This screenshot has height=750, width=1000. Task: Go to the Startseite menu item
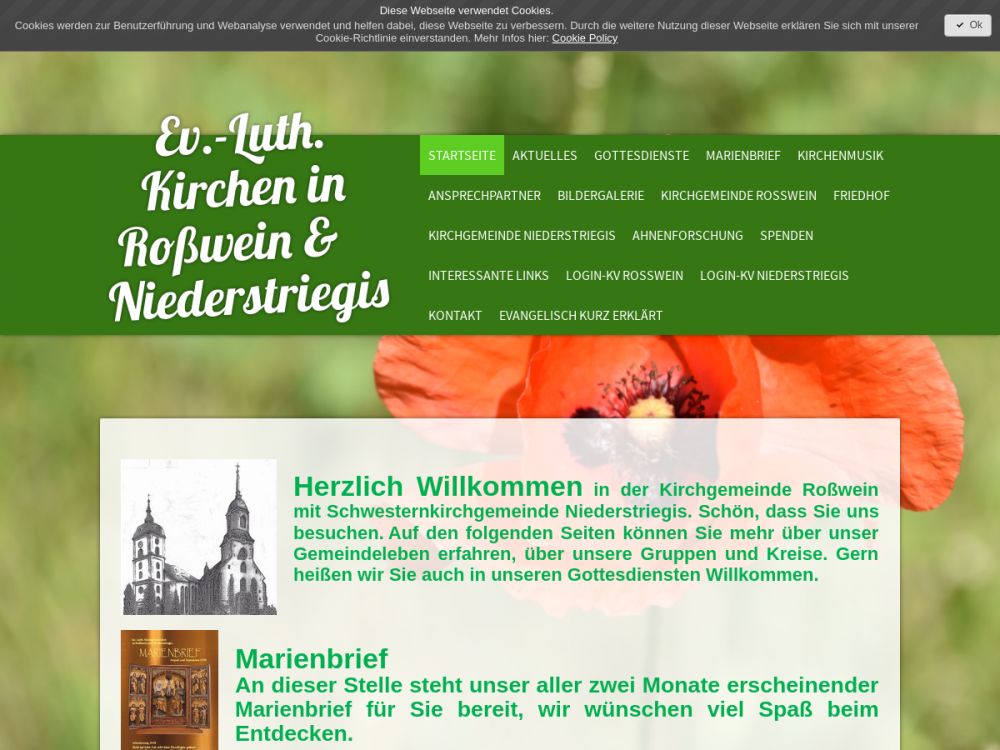(x=461, y=155)
